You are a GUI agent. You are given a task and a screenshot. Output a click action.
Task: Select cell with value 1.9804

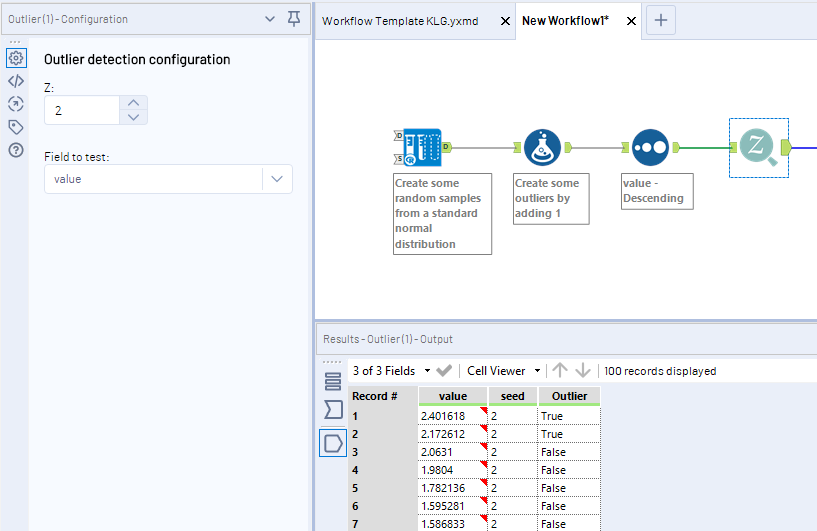point(453,470)
